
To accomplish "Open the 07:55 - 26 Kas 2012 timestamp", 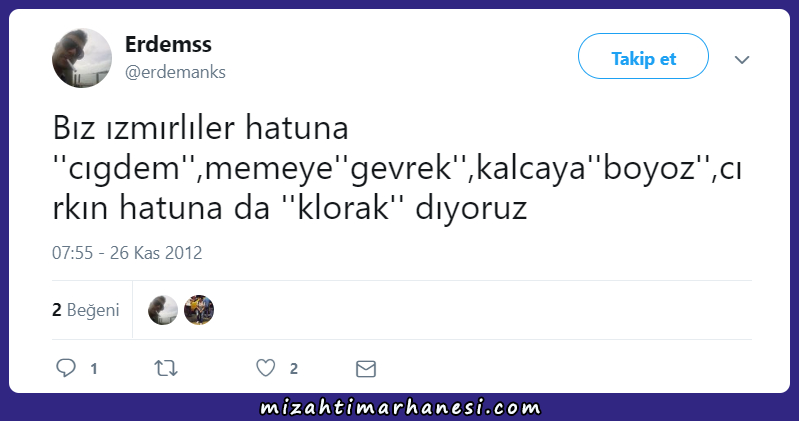I will [127, 253].
